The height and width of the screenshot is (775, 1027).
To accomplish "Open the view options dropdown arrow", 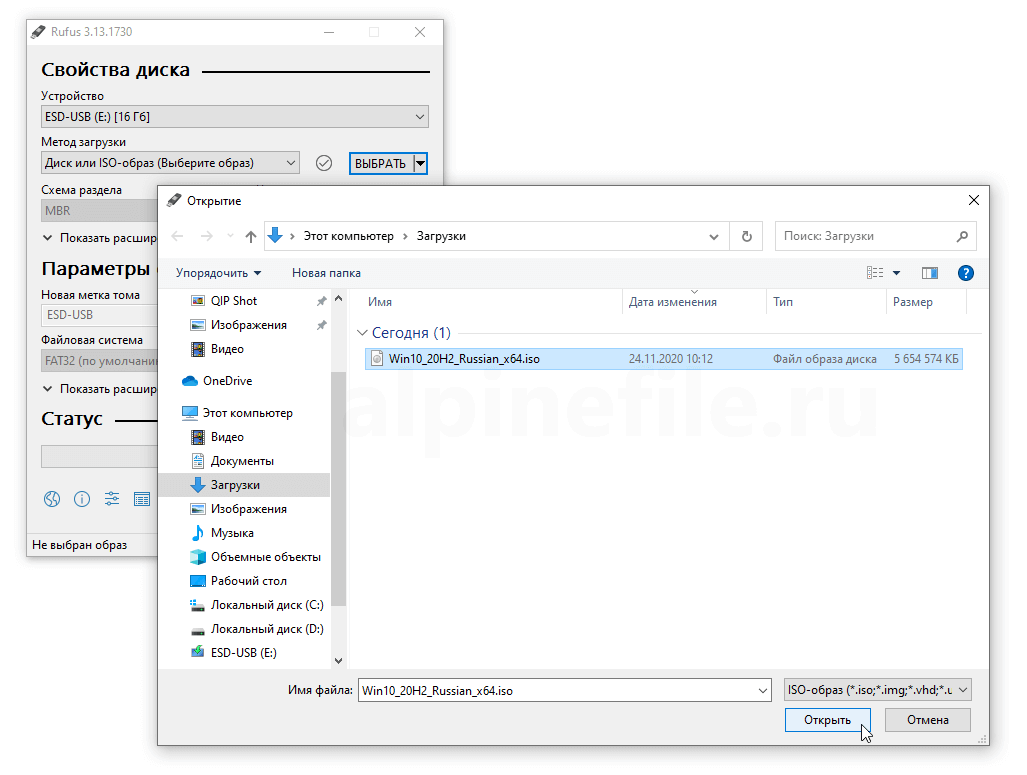I will pos(897,273).
